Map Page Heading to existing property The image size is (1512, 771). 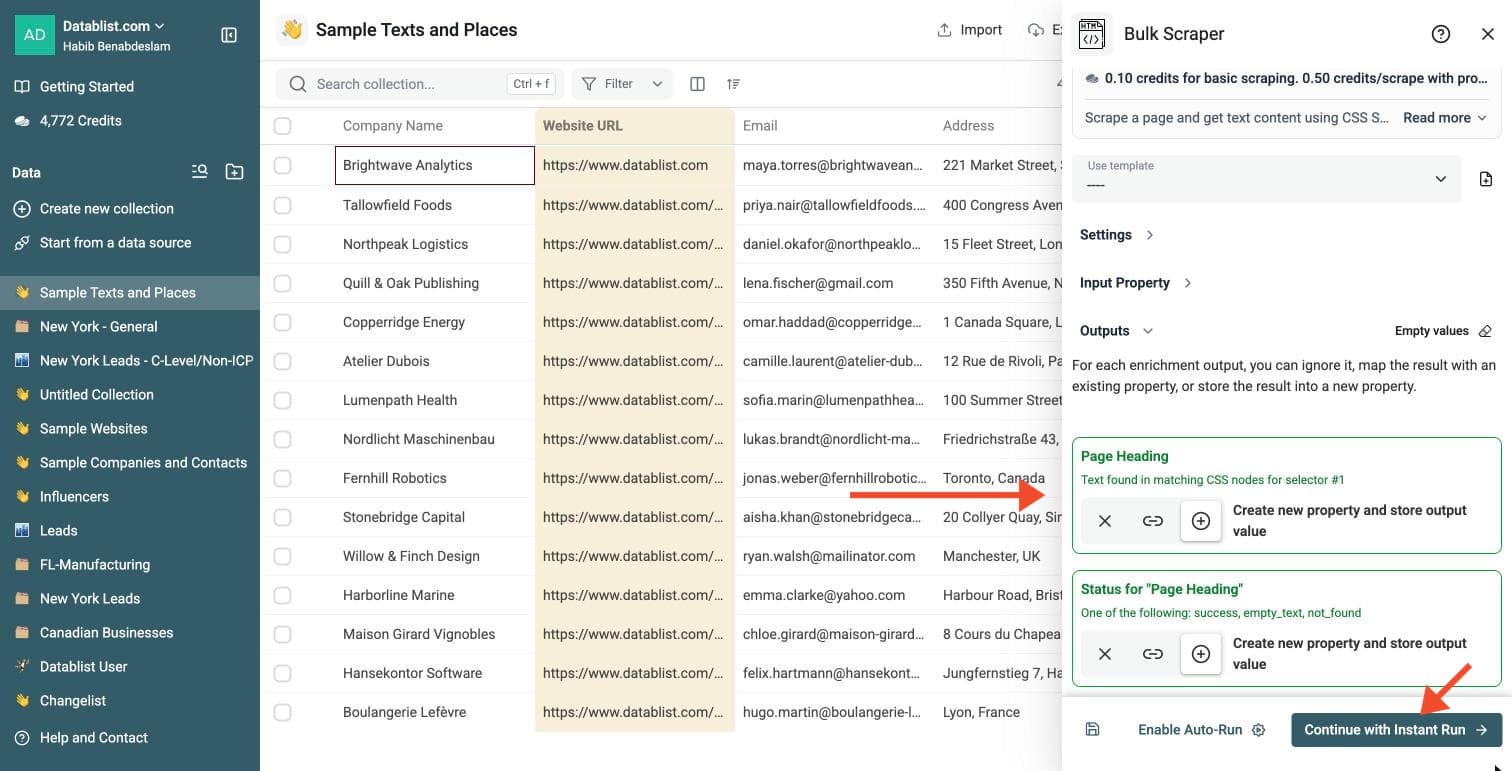click(1153, 521)
